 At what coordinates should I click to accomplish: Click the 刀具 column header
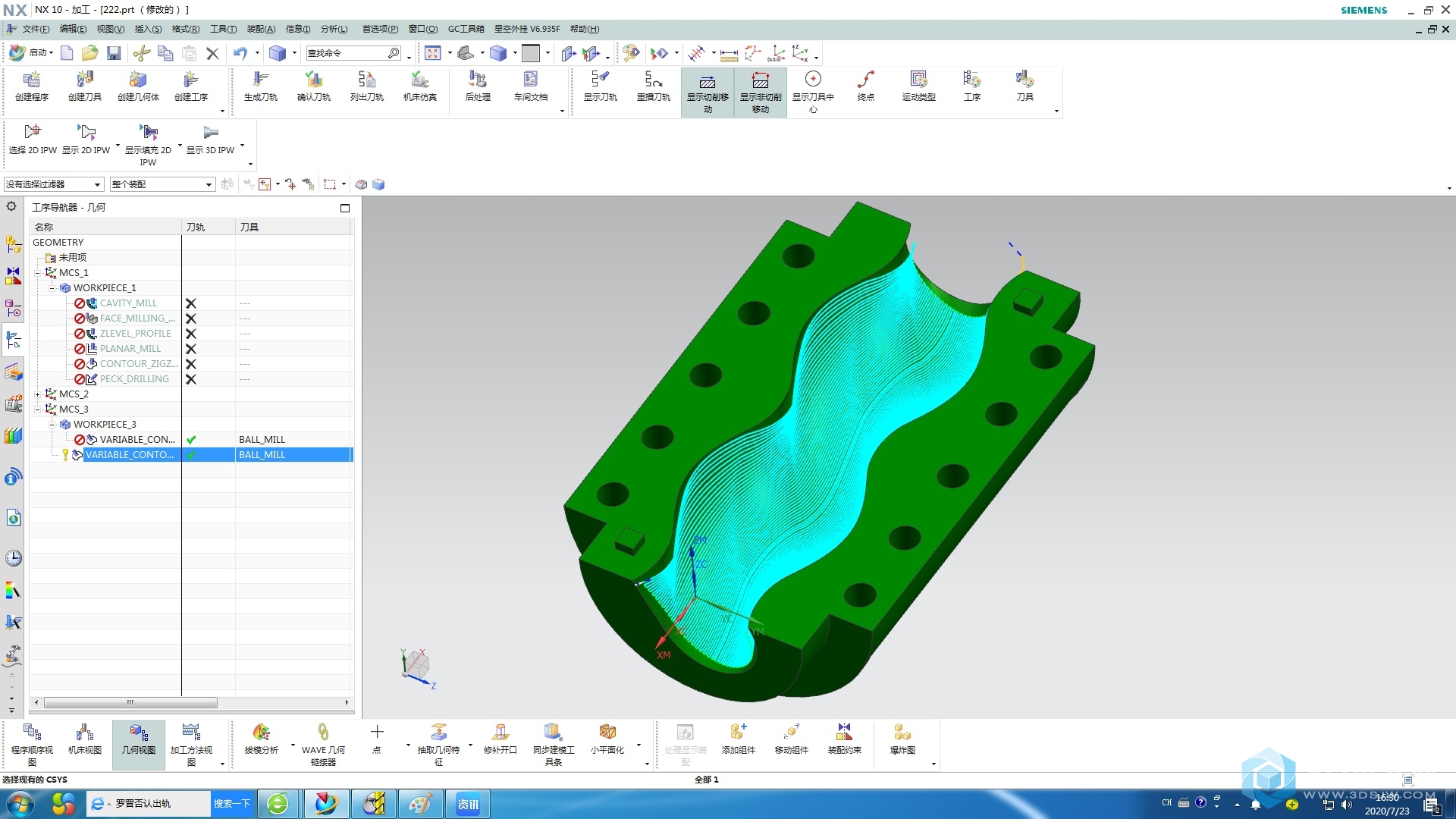click(293, 227)
